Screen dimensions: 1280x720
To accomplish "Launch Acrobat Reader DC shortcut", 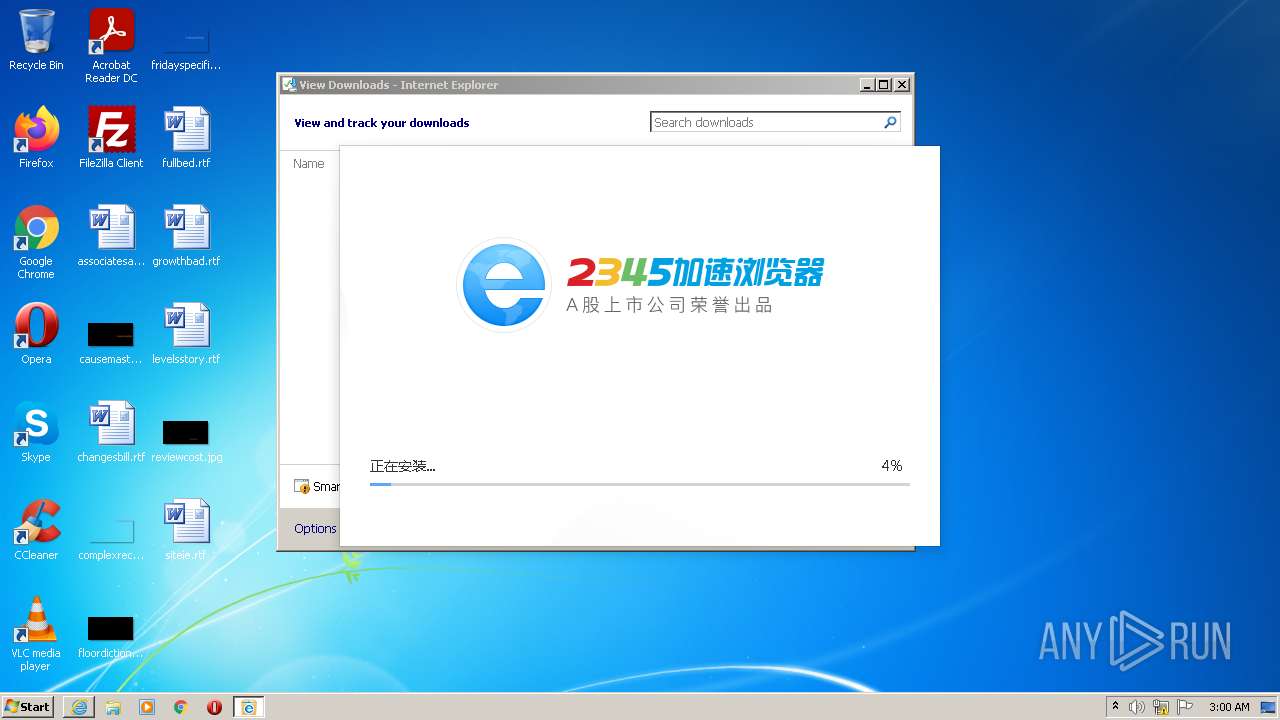I will 111,46.
